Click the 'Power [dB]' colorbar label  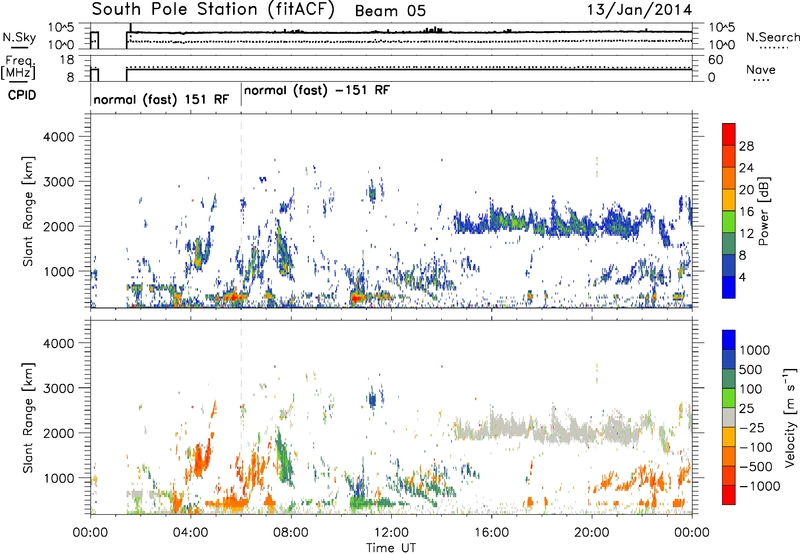tap(764, 211)
